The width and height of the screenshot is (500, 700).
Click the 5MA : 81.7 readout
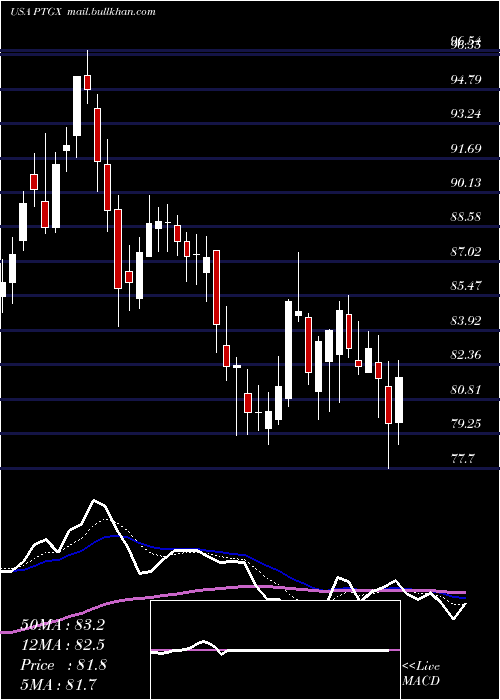58,684
